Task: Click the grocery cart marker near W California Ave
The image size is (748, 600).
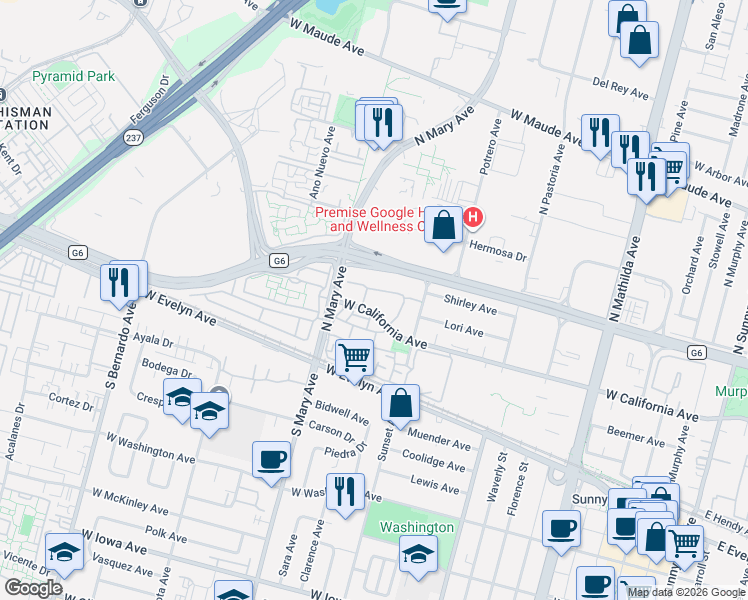Action: [x=354, y=359]
